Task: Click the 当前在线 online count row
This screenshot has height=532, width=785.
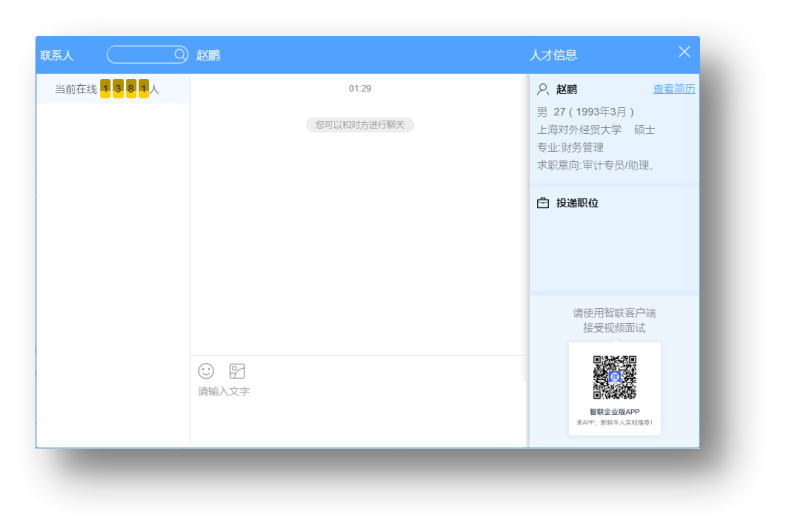Action: (x=107, y=89)
